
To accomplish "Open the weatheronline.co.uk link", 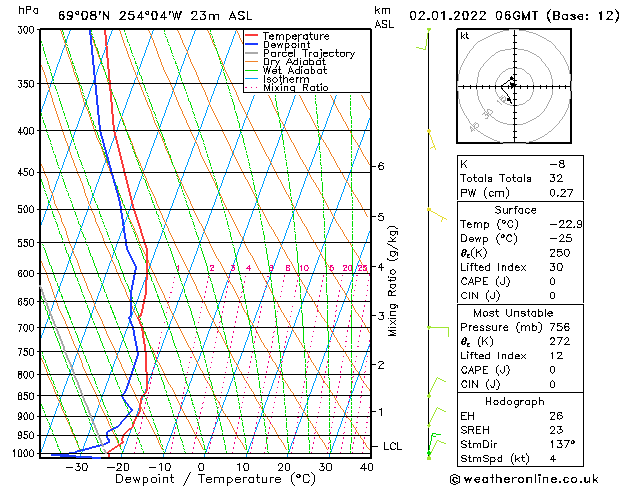I will tap(524, 479).
